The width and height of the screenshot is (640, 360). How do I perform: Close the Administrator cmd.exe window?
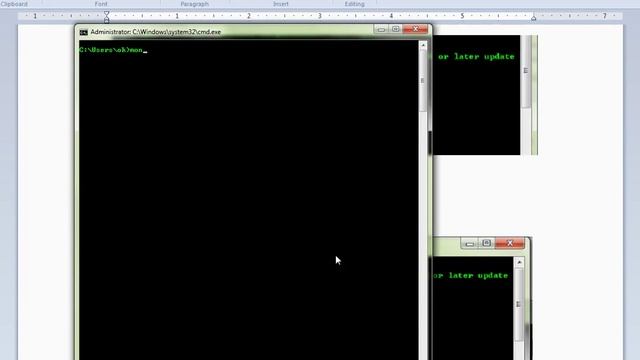[415, 29]
